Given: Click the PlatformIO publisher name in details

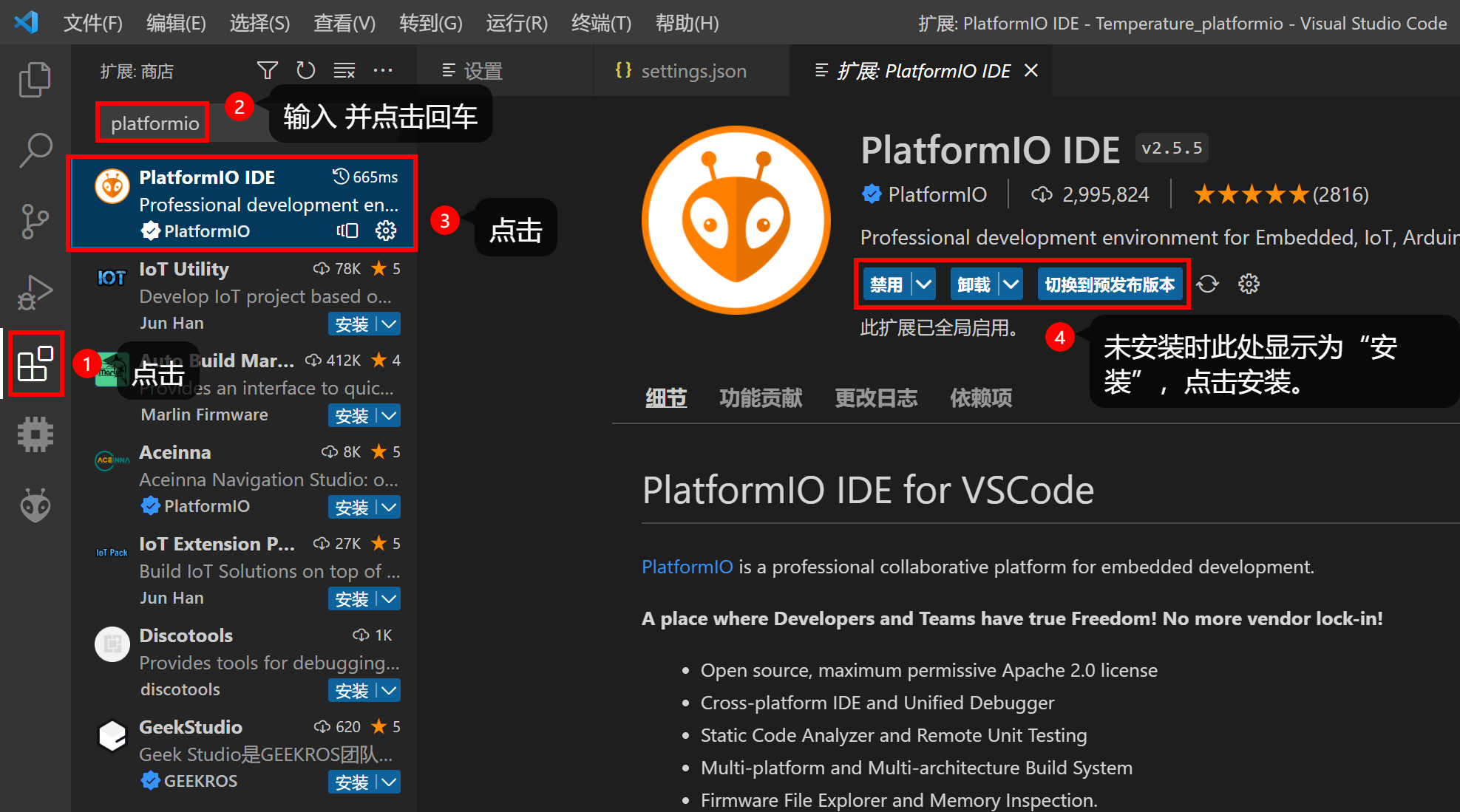Looking at the screenshot, I should coord(937,194).
